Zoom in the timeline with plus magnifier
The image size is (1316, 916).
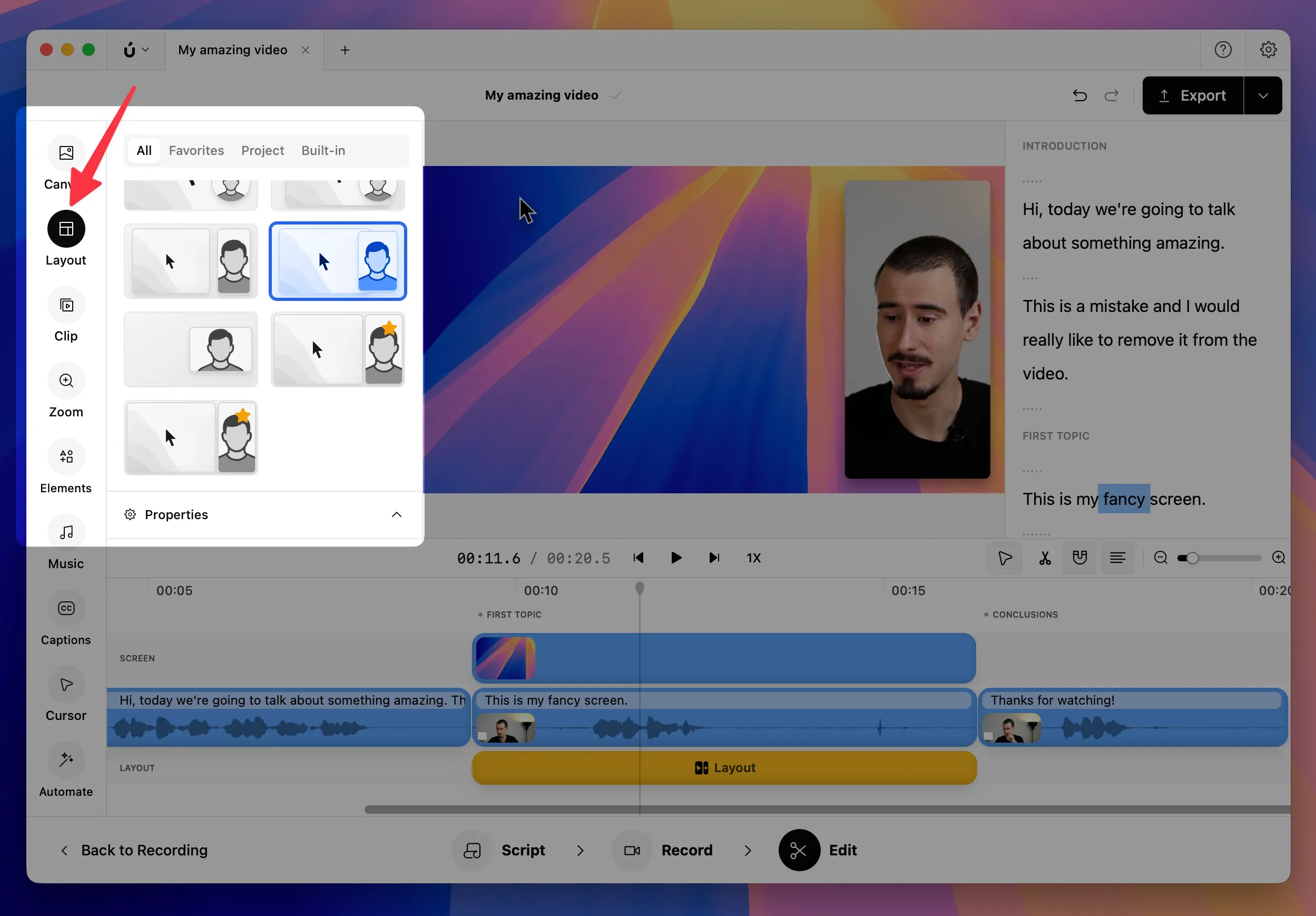[x=1279, y=558]
